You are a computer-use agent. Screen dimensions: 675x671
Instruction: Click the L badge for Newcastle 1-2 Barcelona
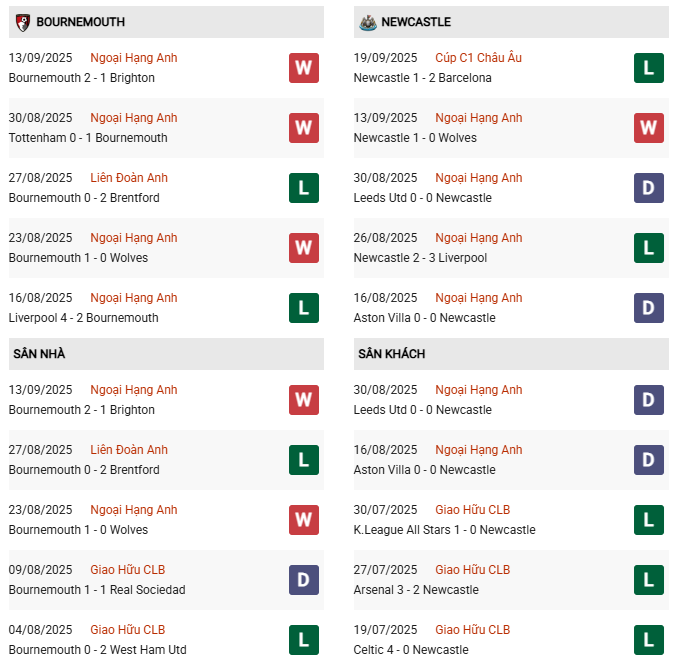coord(649,68)
